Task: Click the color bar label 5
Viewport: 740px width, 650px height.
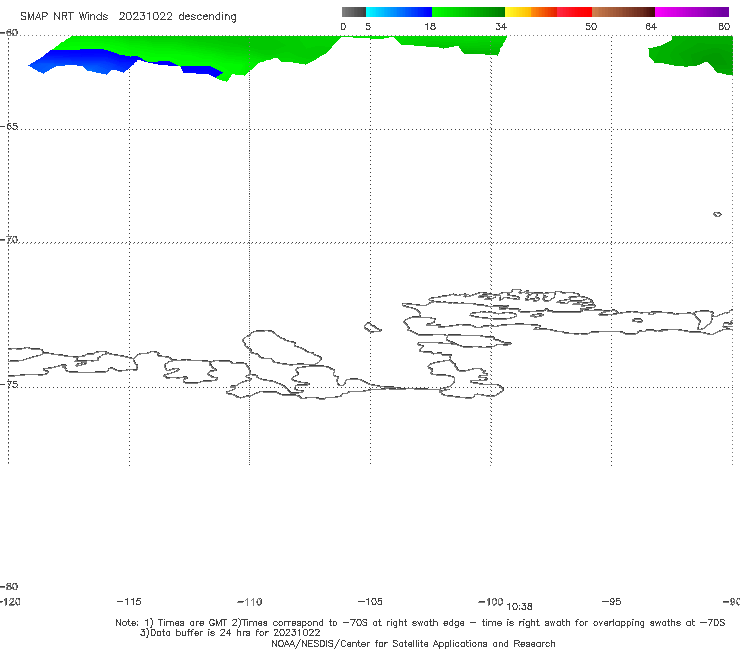Action: point(368,27)
